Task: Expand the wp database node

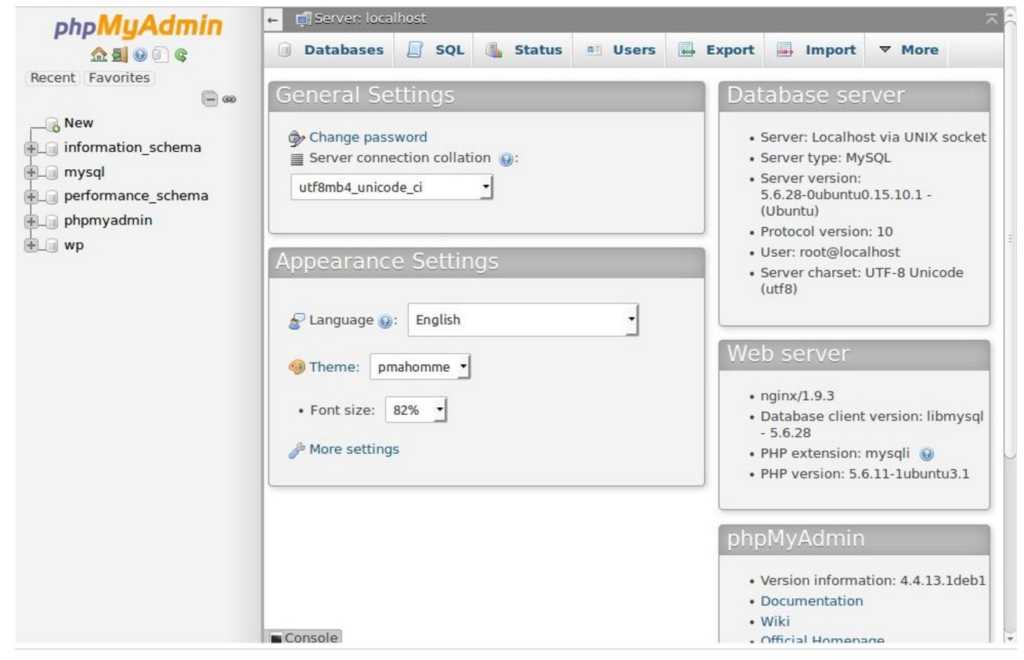Action: pos(31,245)
